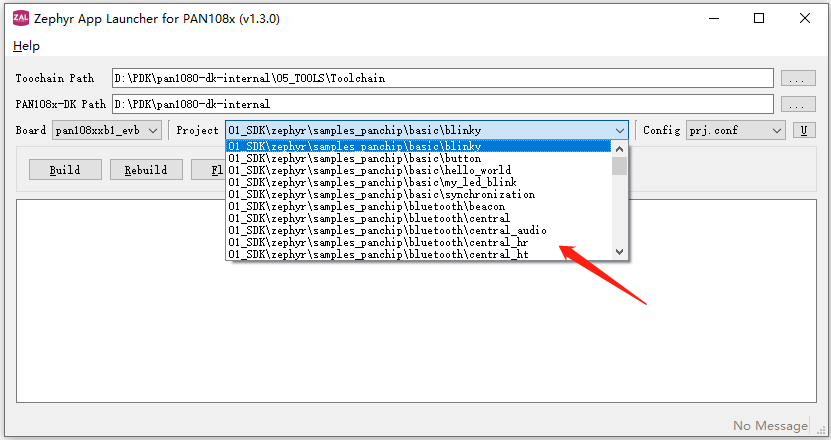This screenshot has height=440, width=831.
Task: Select bluetooth\central_ht project in the list
Action: tap(419, 254)
